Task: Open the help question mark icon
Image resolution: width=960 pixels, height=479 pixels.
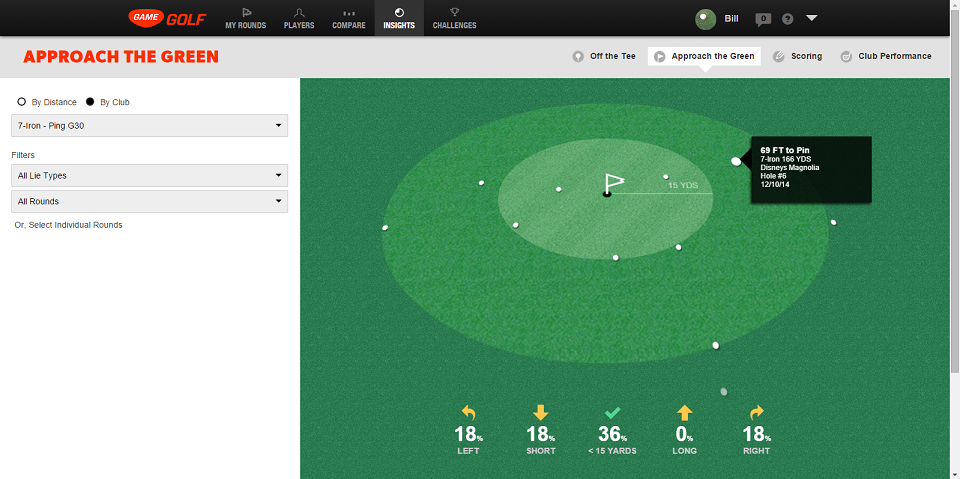Action: (788, 18)
